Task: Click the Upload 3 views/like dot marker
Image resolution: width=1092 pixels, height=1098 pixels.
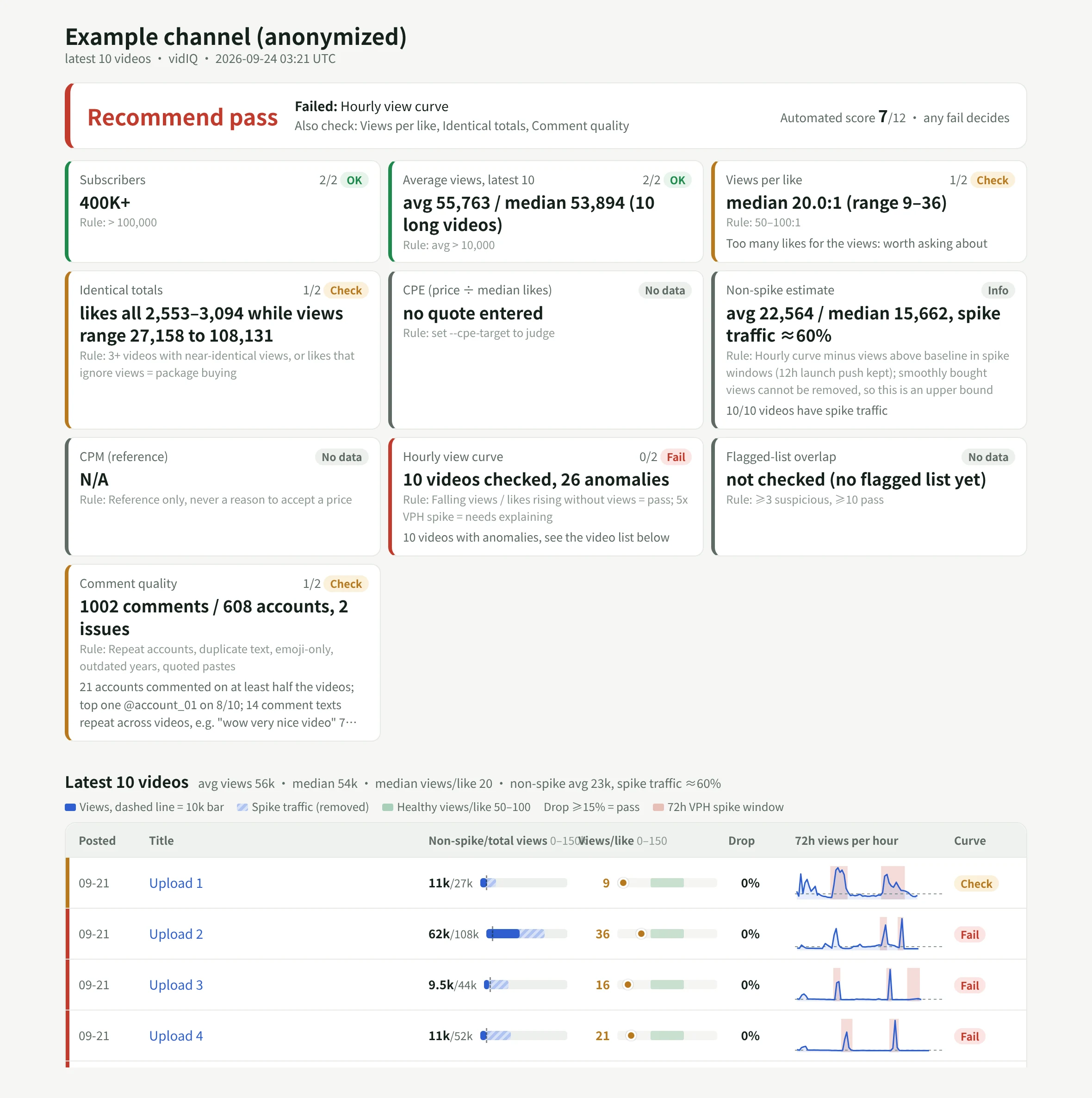Action: coord(628,985)
